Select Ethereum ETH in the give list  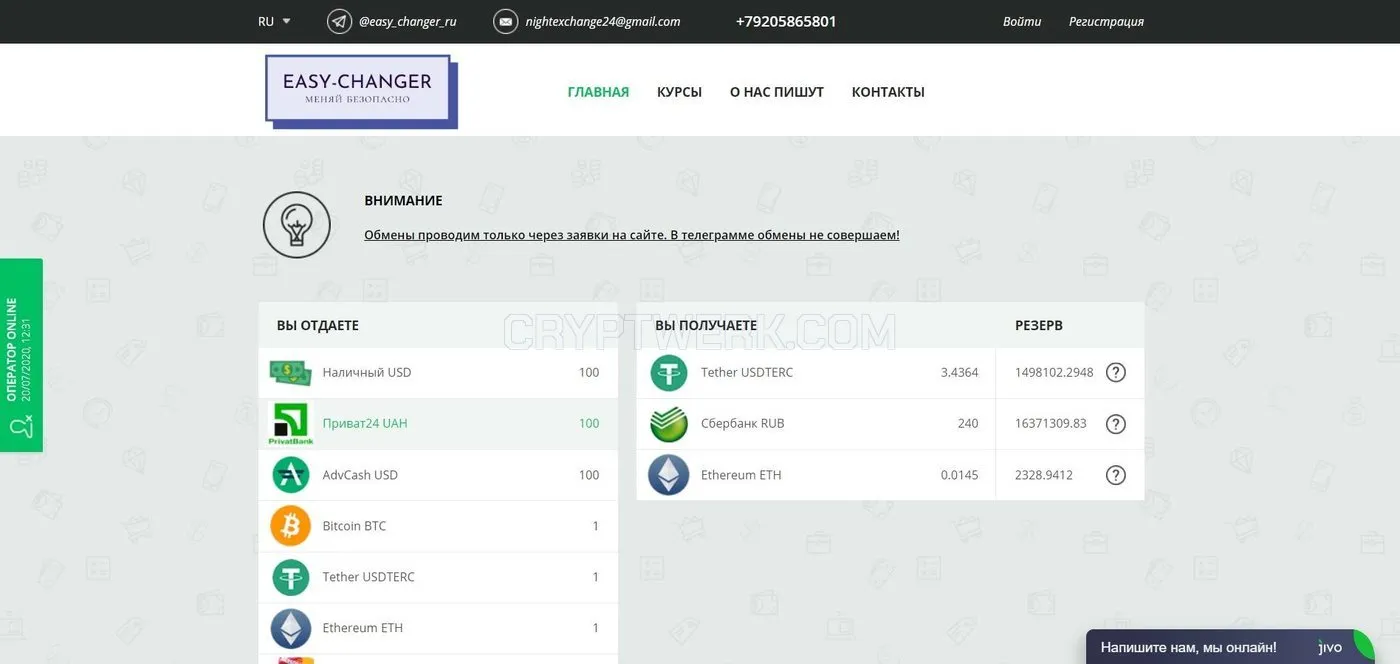pyautogui.click(x=438, y=628)
